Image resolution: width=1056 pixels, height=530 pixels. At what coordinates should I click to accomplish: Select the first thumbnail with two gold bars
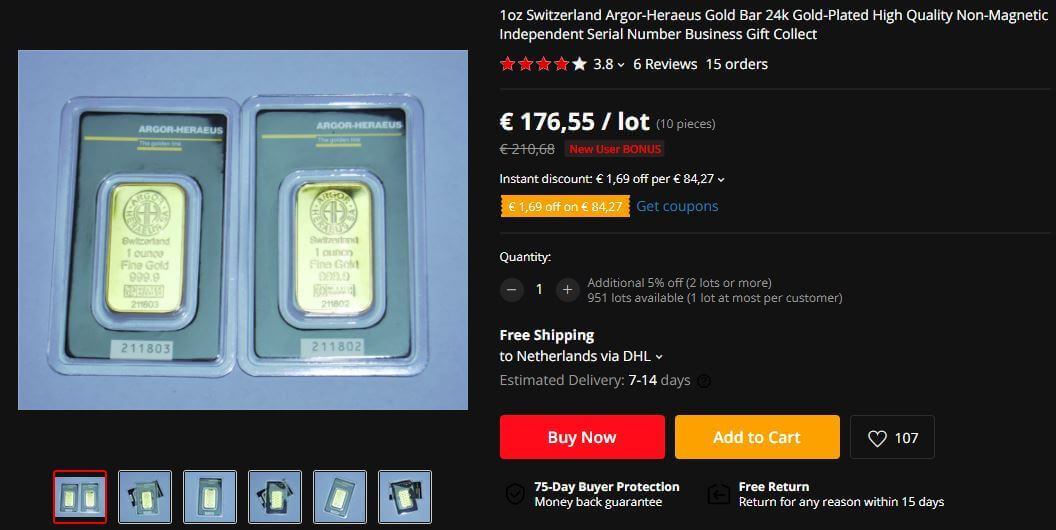(80, 497)
